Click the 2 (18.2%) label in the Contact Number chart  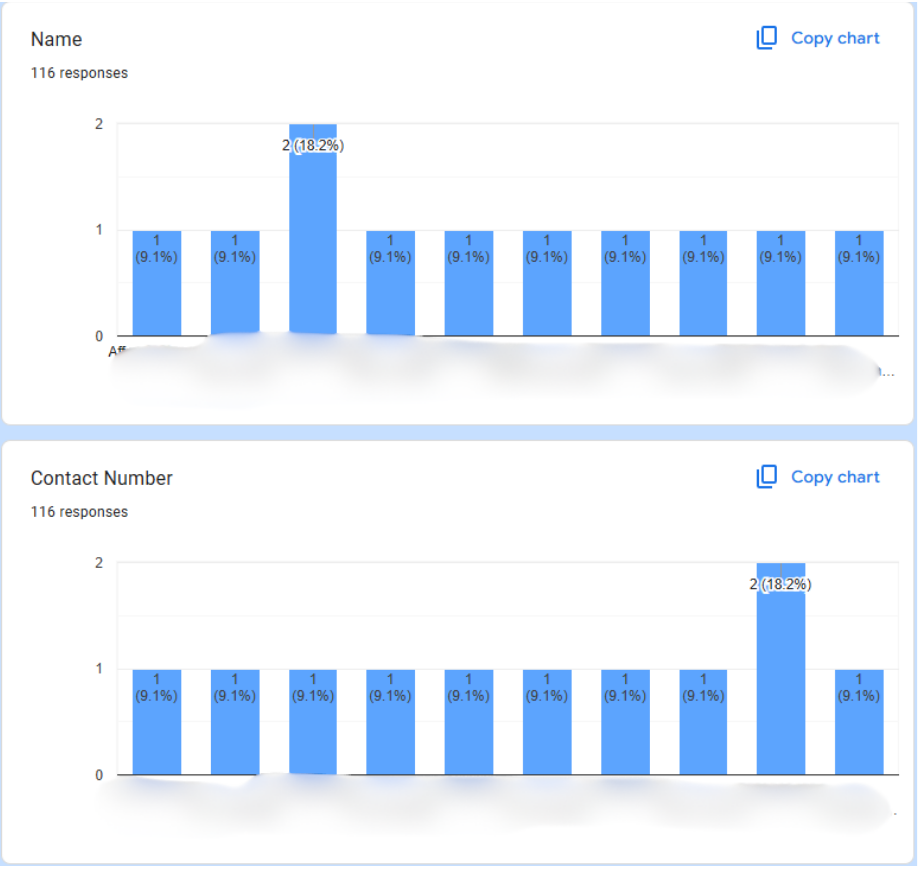tap(781, 585)
